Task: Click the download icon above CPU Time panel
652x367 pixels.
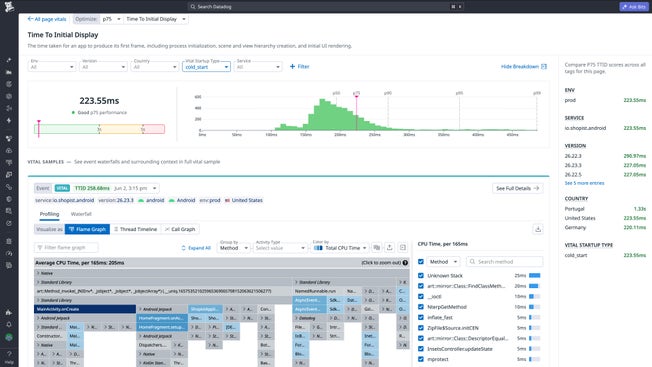Action: 538,229
